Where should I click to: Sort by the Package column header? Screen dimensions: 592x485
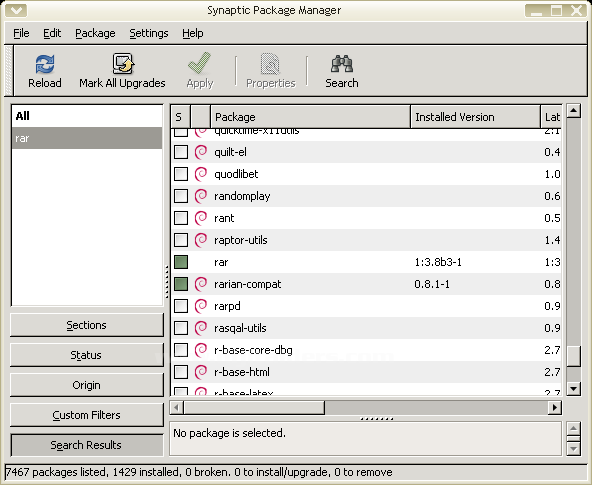[x=310, y=117]
